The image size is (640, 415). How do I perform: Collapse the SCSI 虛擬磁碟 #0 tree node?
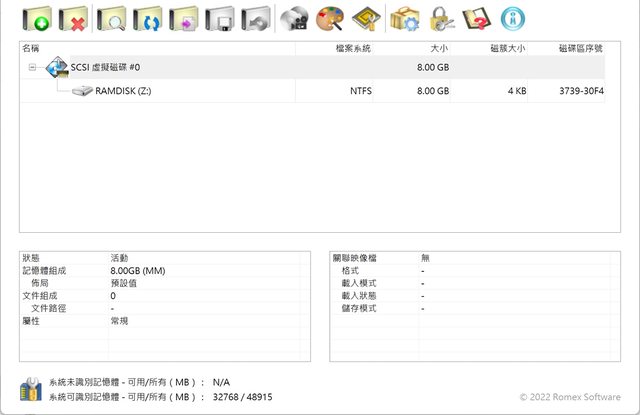click(33, 68)
